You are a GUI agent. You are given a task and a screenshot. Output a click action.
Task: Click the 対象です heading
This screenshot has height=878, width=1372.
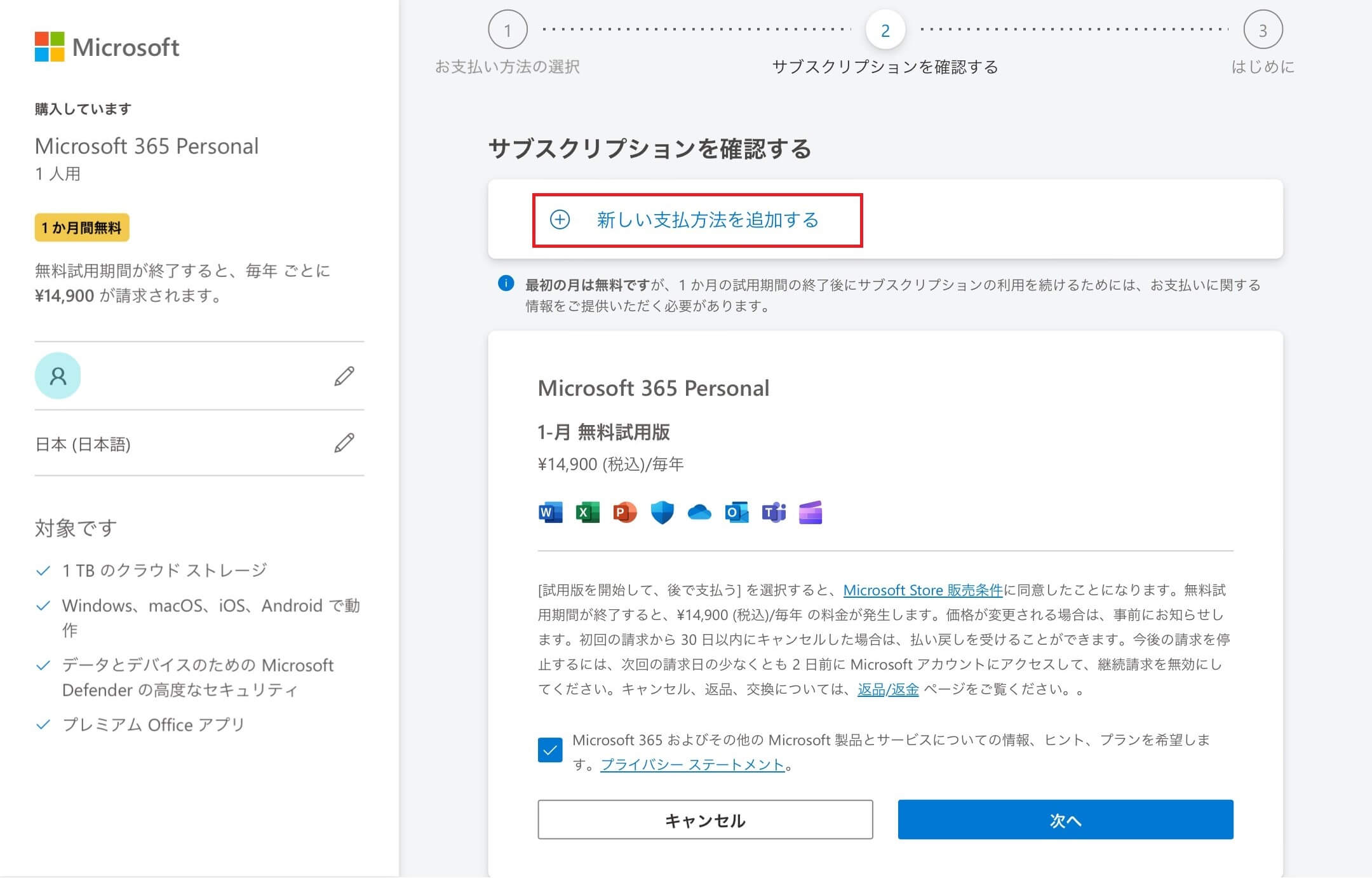[76, 528]
